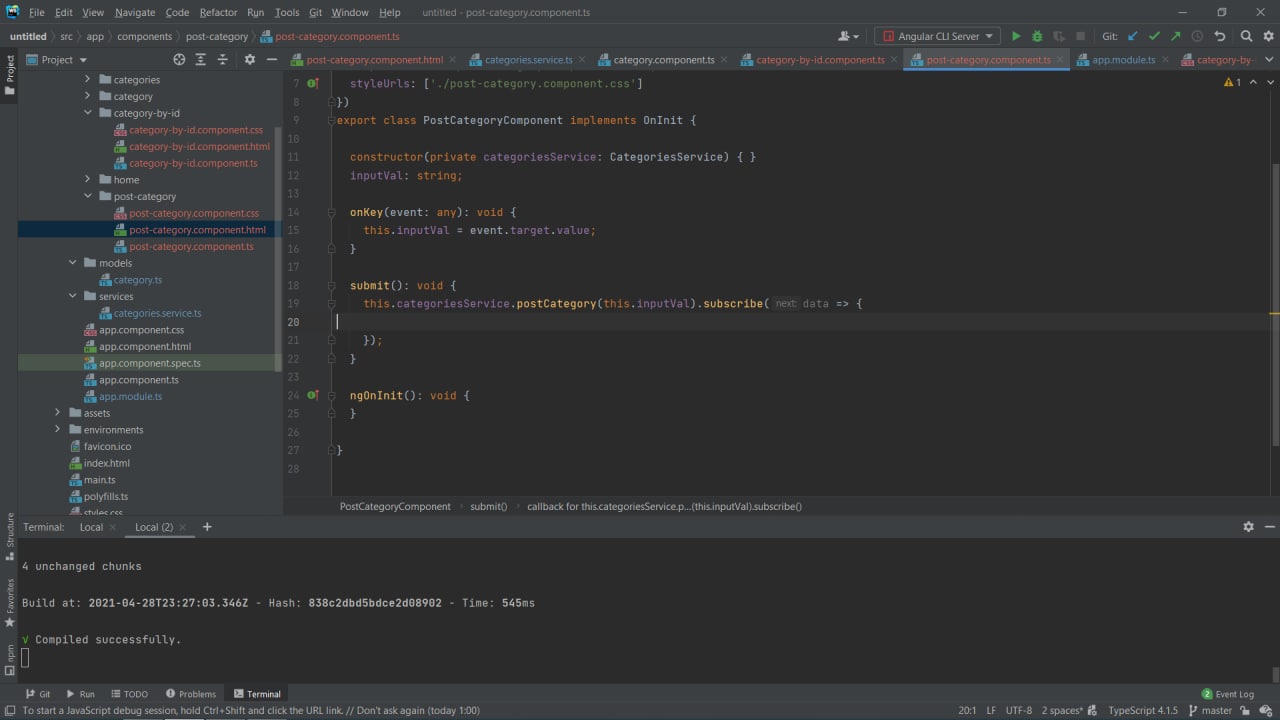Click the Git update project arrow
The width and height of the screenshot is (1280, 720).
(x=1133, y=36)
